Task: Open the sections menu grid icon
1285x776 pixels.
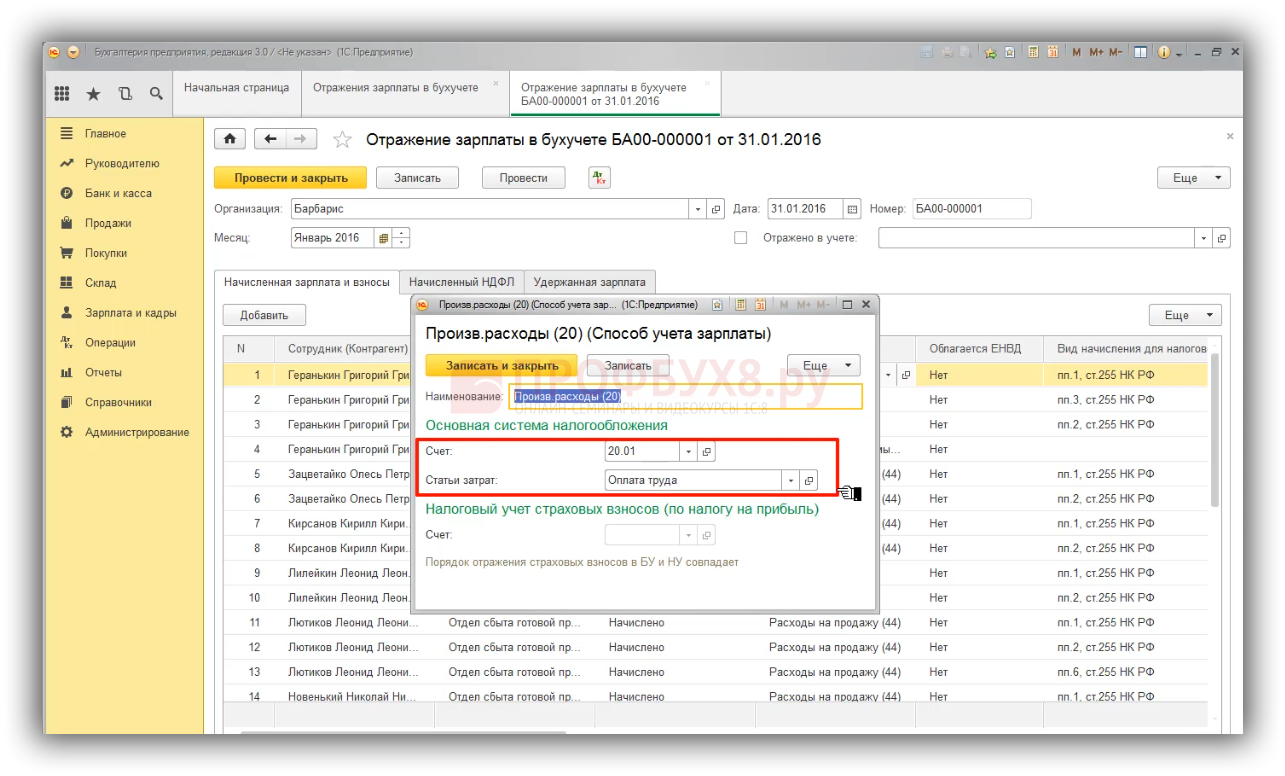Action: click(62, 94)
